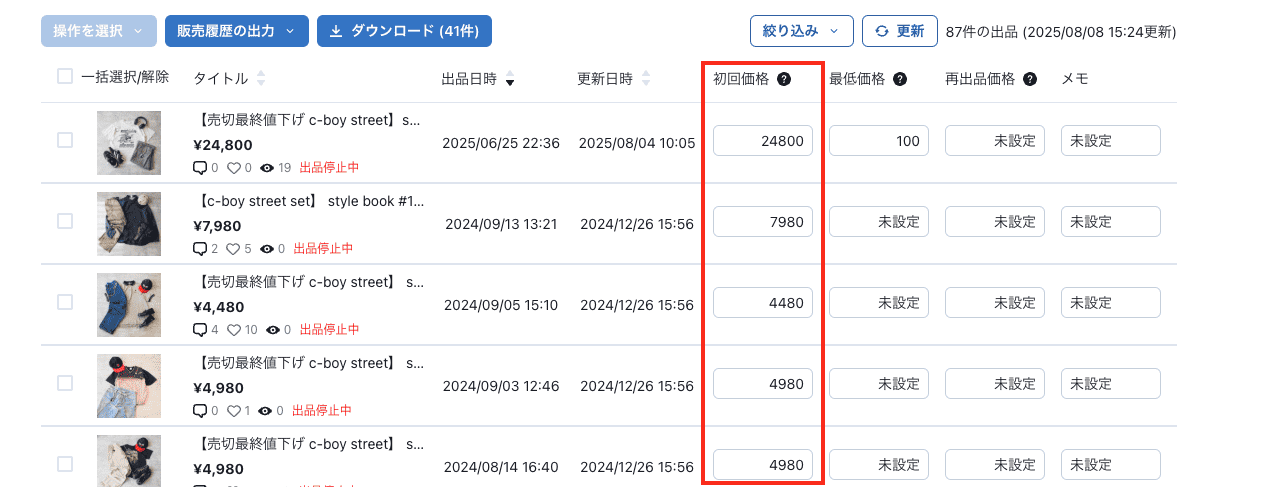Click the 24800 初回価格 input field
The image size is (1261, 487).
(763, 141)
